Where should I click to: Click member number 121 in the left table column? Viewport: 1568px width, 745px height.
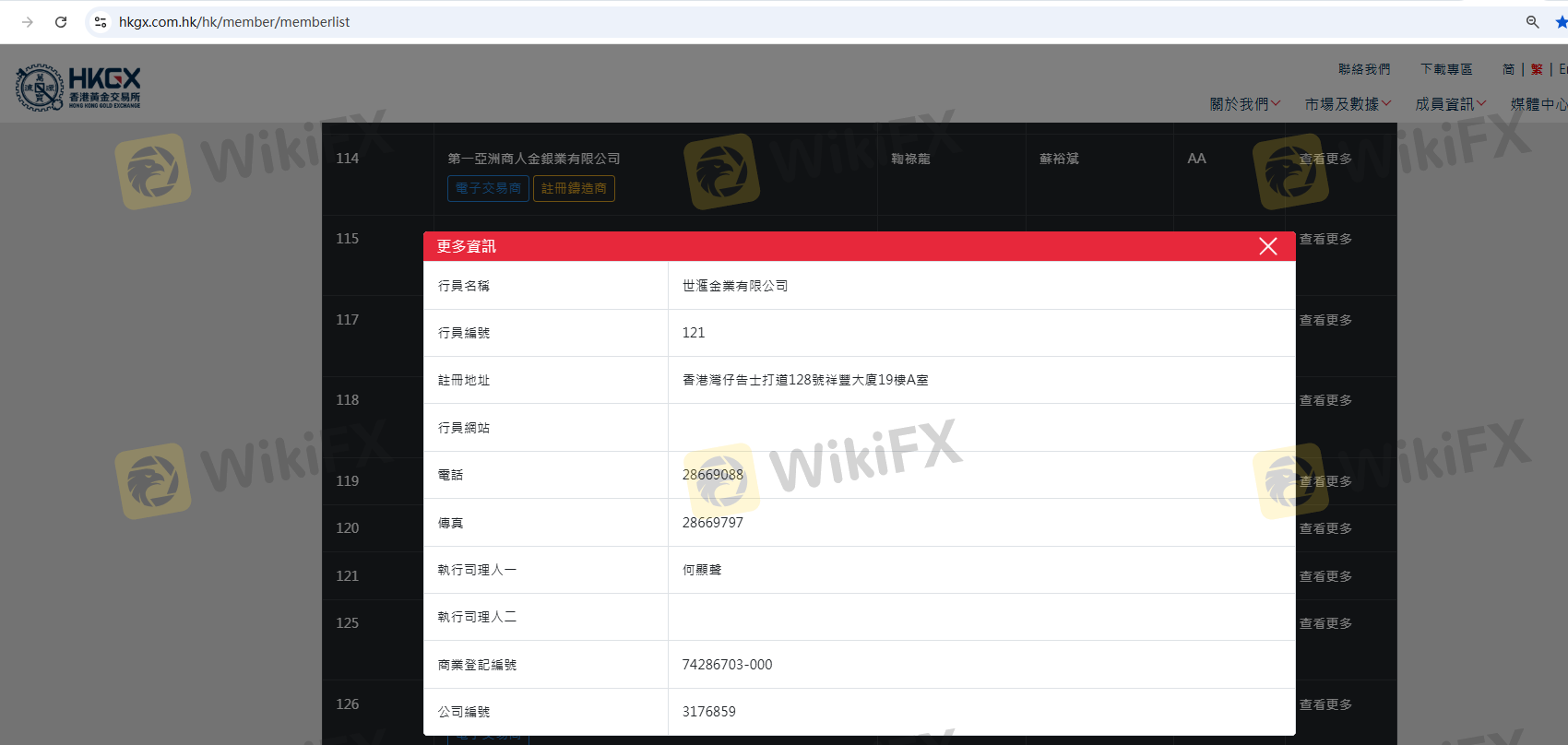[x=348, y=576]
